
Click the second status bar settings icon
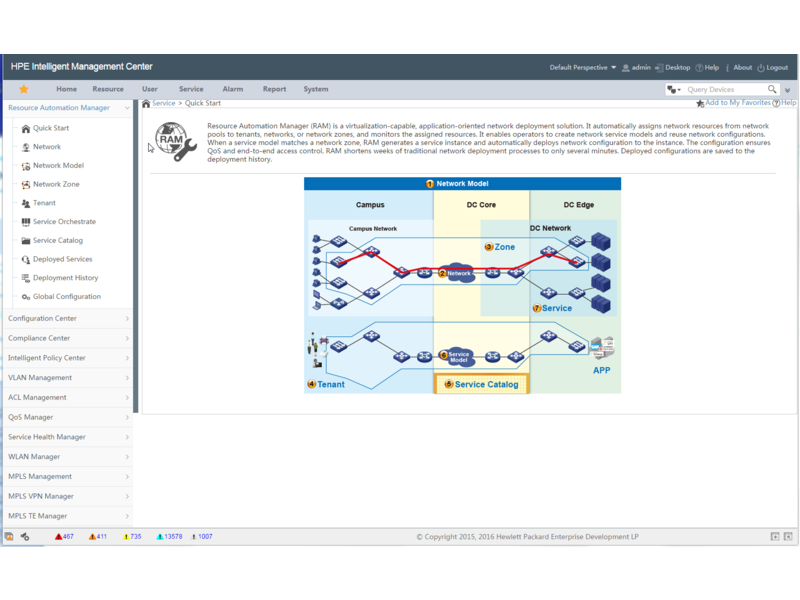coord(24,537)
